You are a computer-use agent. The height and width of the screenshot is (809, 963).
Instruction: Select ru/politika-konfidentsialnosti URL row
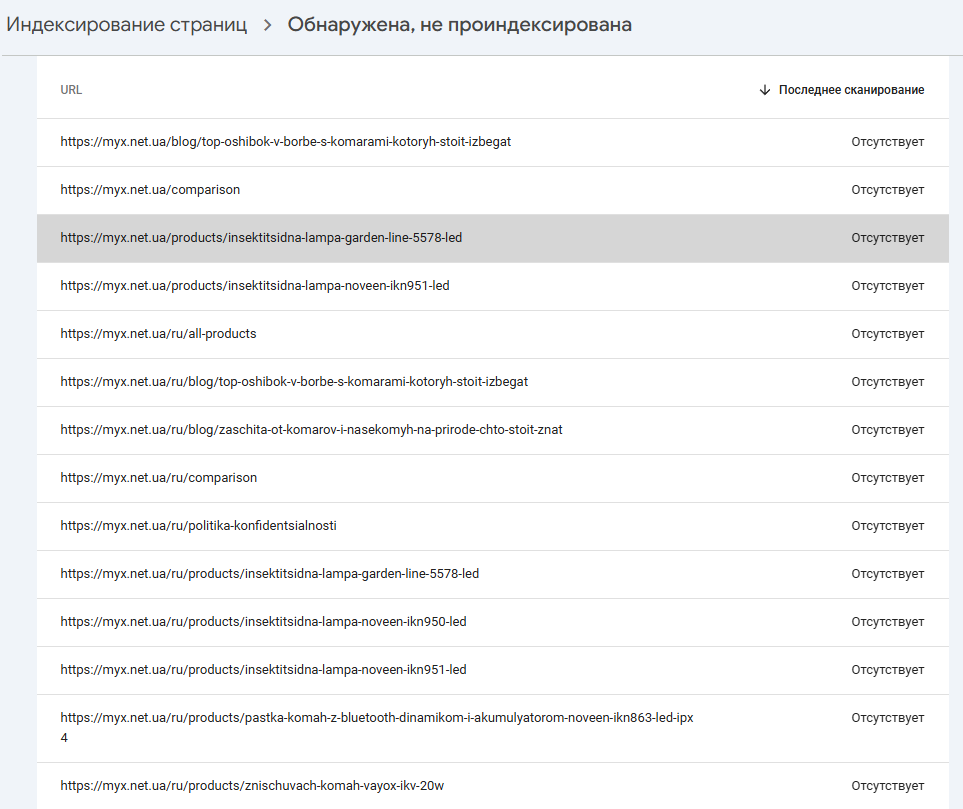[x=493, y=525]
